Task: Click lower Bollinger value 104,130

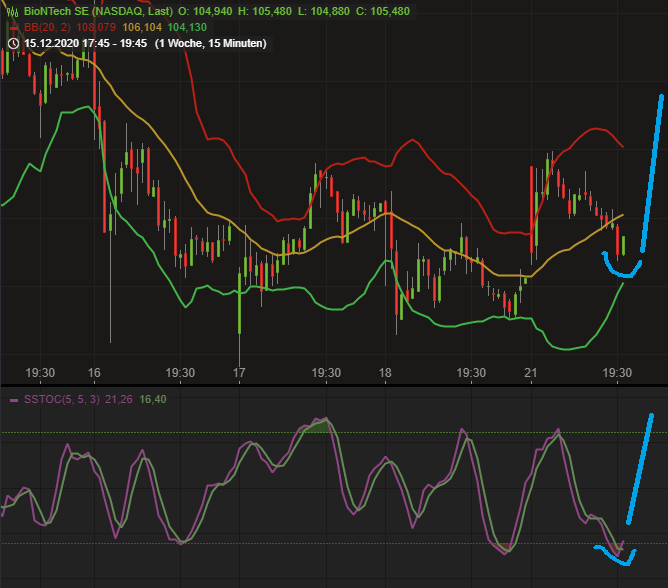Action: click(187, 27)
